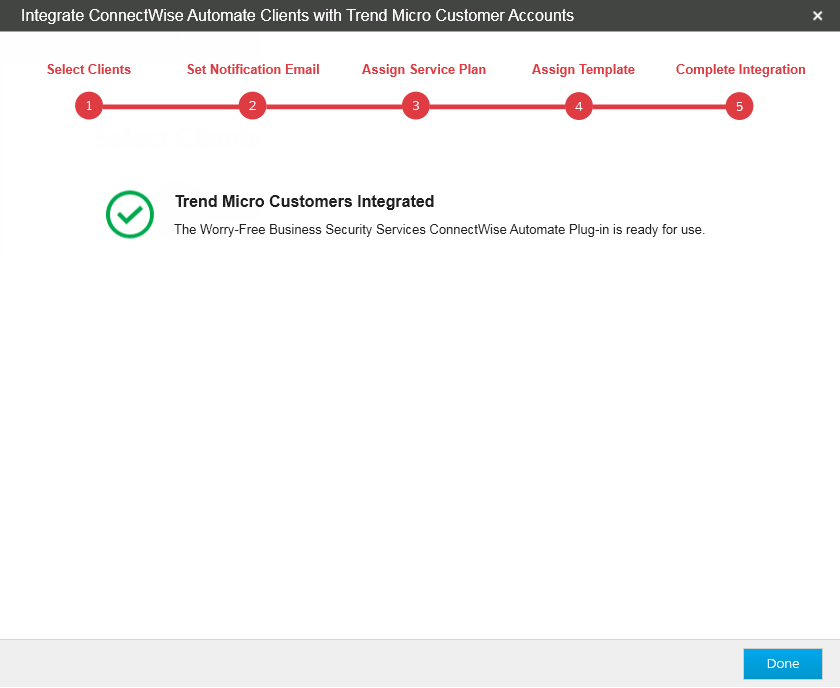Click progress line between steps 2 and 3
The width and height of the screenshot is (840, 688).
click(x=334, y=106)
